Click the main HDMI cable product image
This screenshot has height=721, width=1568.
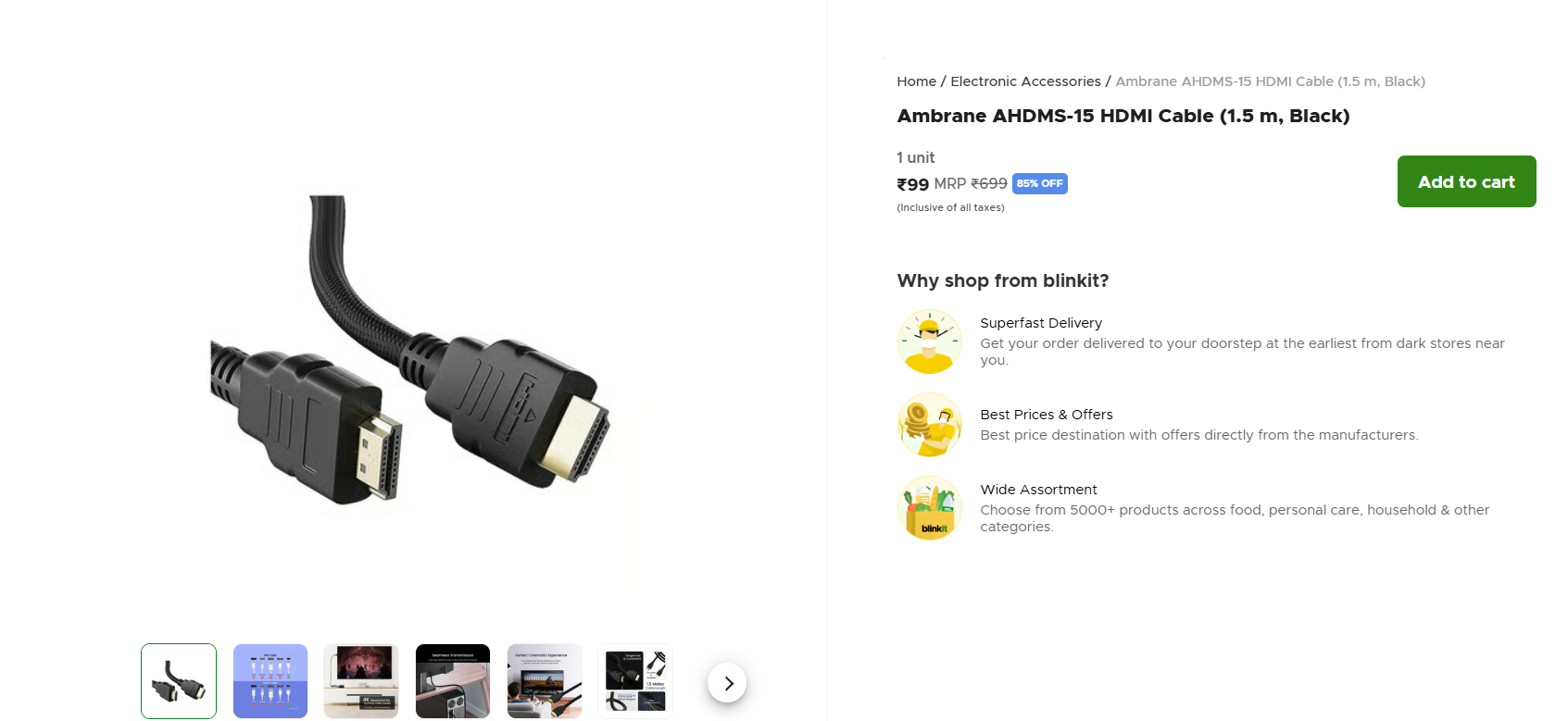[x=412, y=350]
